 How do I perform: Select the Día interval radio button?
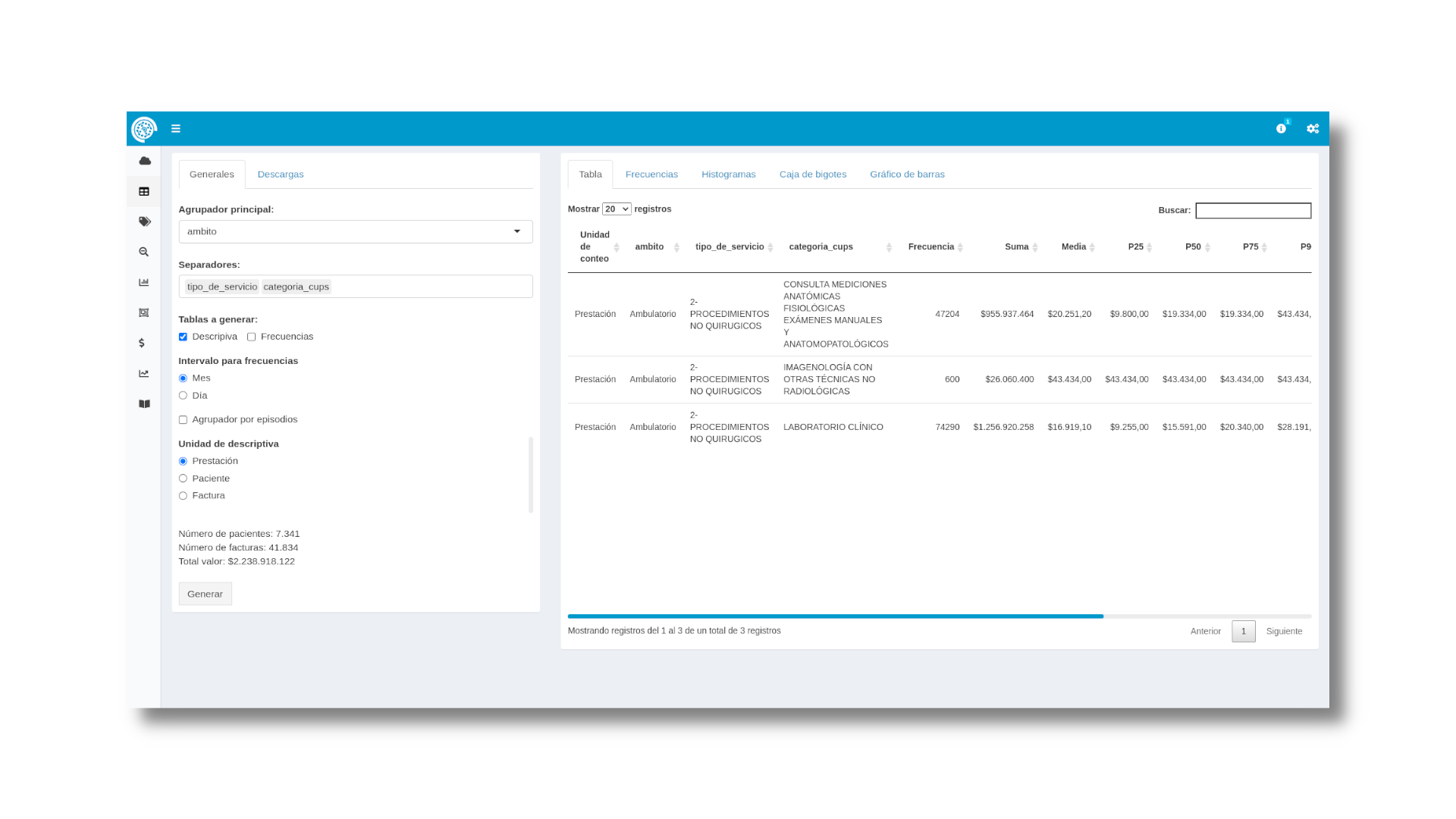(x=183, y=396)
